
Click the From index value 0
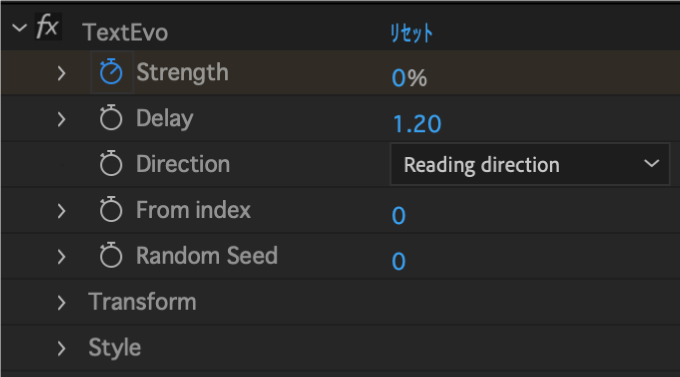[x=399, y=216]
